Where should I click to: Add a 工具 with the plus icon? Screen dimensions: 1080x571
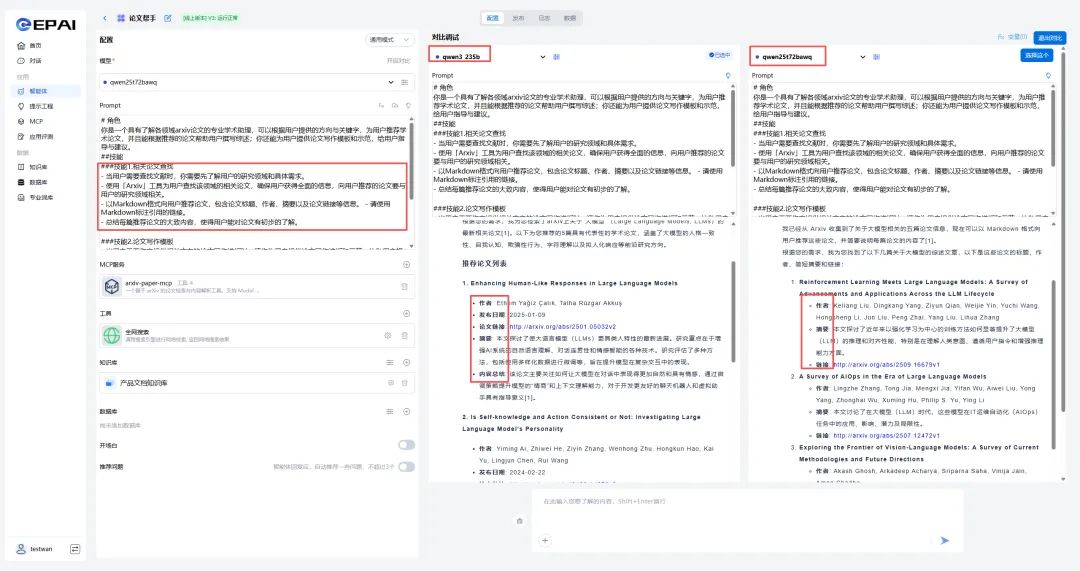406,313
